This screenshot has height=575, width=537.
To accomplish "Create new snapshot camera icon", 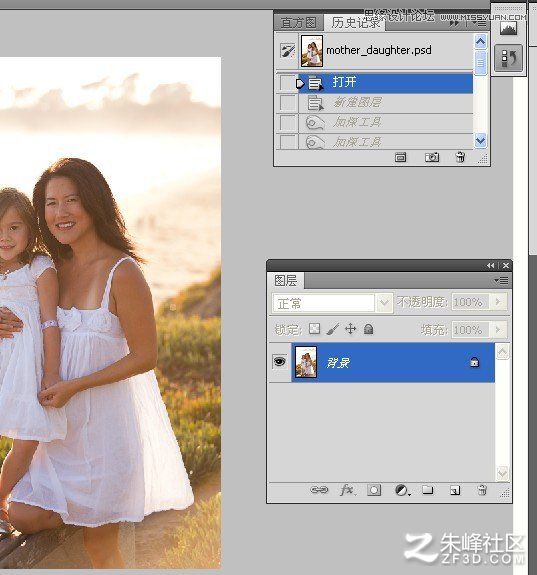I will [x=432, y=157].
